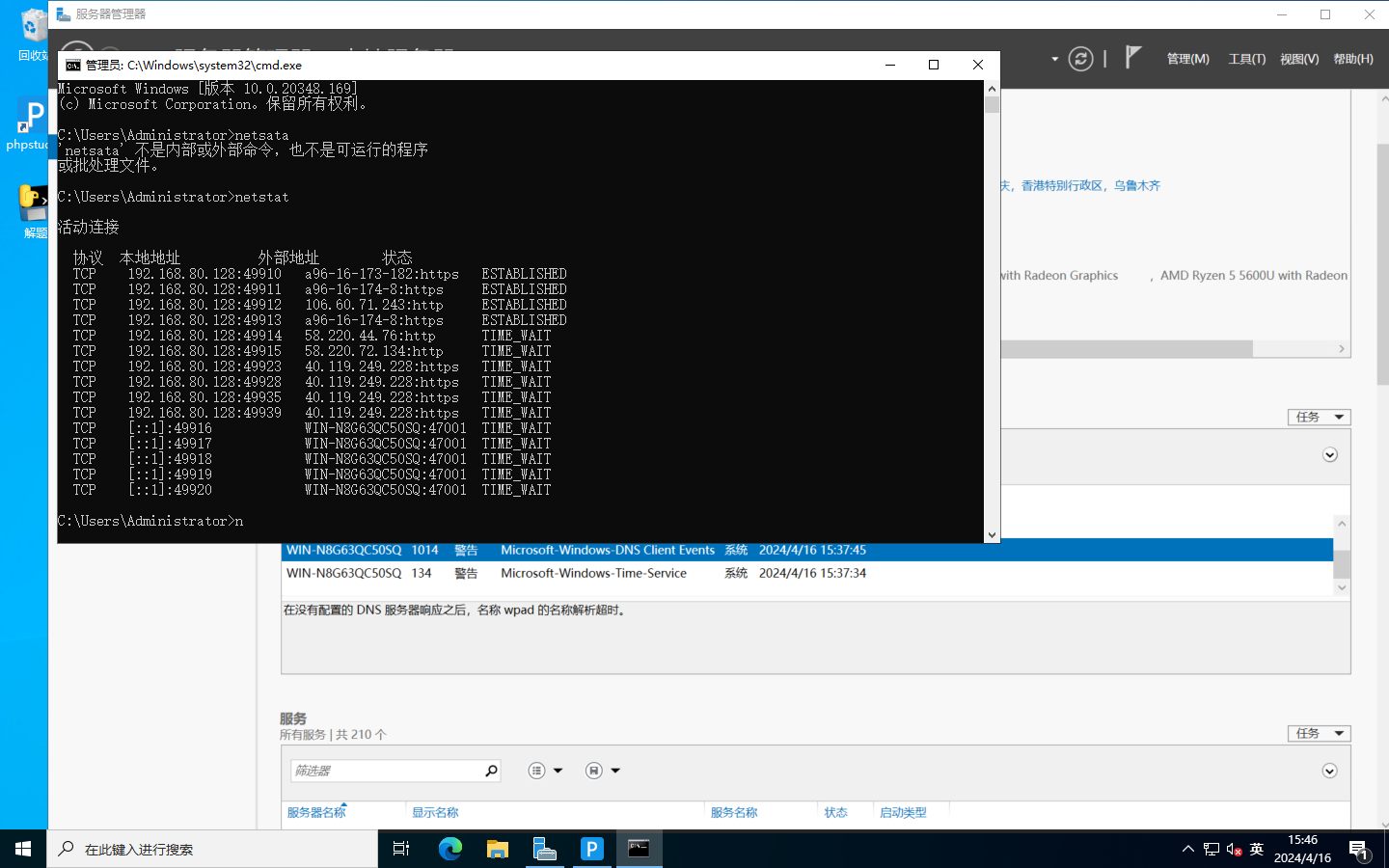Click the muted volume tray icon

[1234, 849]
